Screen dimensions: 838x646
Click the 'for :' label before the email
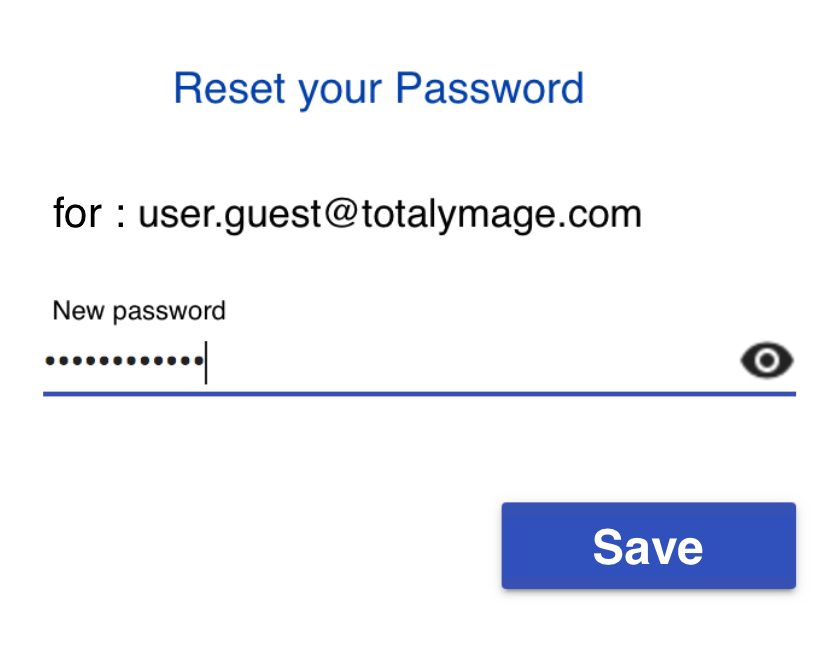(89, 213)
